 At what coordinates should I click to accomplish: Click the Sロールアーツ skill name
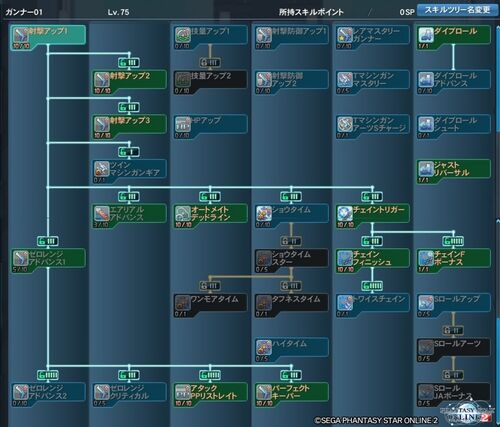(457, 344)
